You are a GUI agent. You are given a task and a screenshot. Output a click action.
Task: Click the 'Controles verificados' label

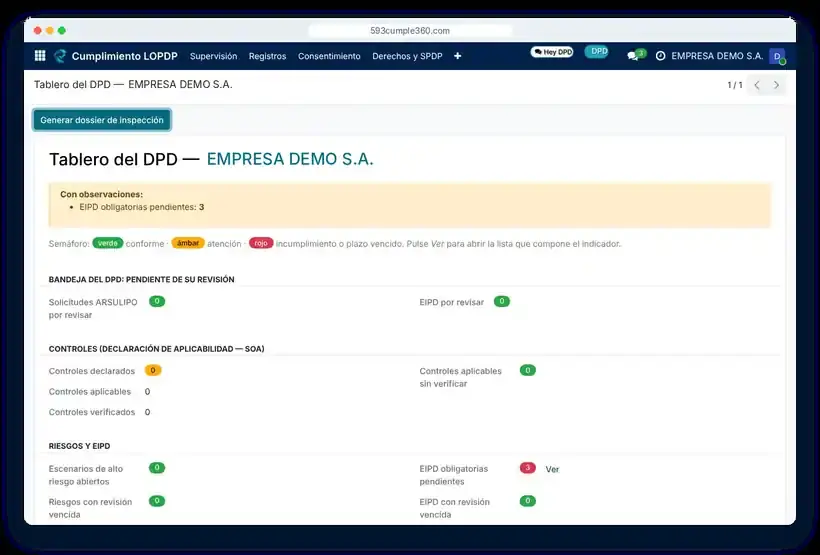[x=92, y=412]
